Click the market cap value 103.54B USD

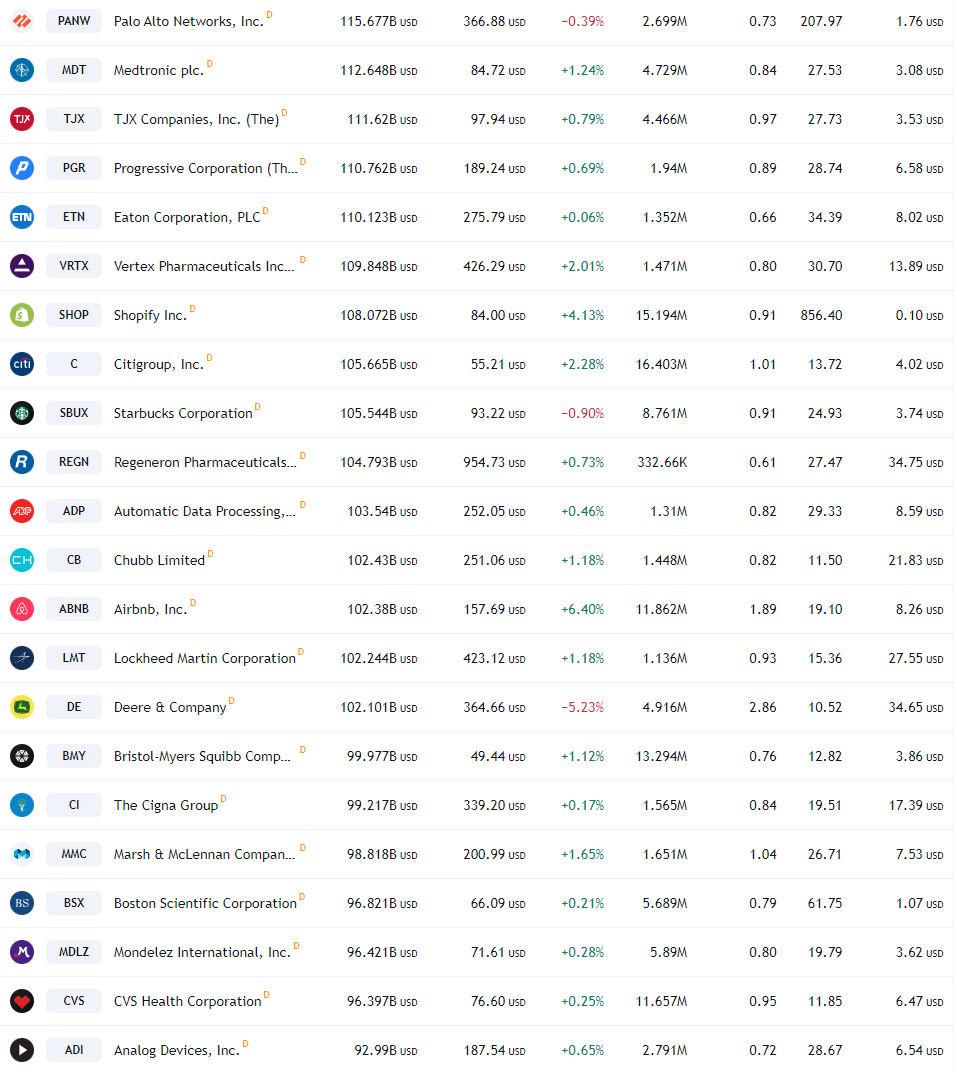pos(382,512)
